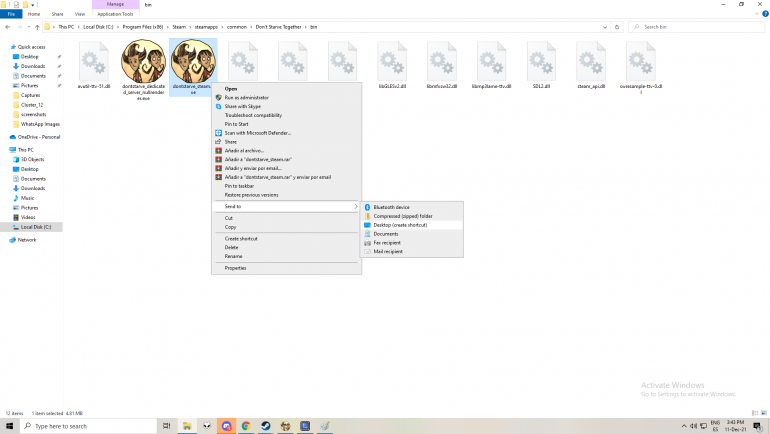This screenshot has height=434, width=770.
Task: Open Downloads under Quick access
Action: pyautogui.click(x=33, y=66)
